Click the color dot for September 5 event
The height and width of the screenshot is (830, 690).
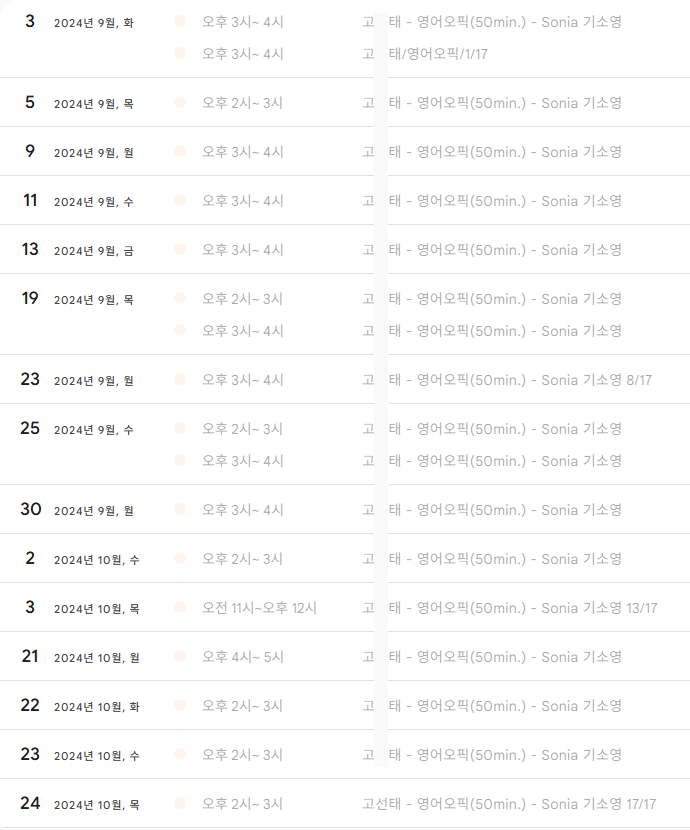180,102
